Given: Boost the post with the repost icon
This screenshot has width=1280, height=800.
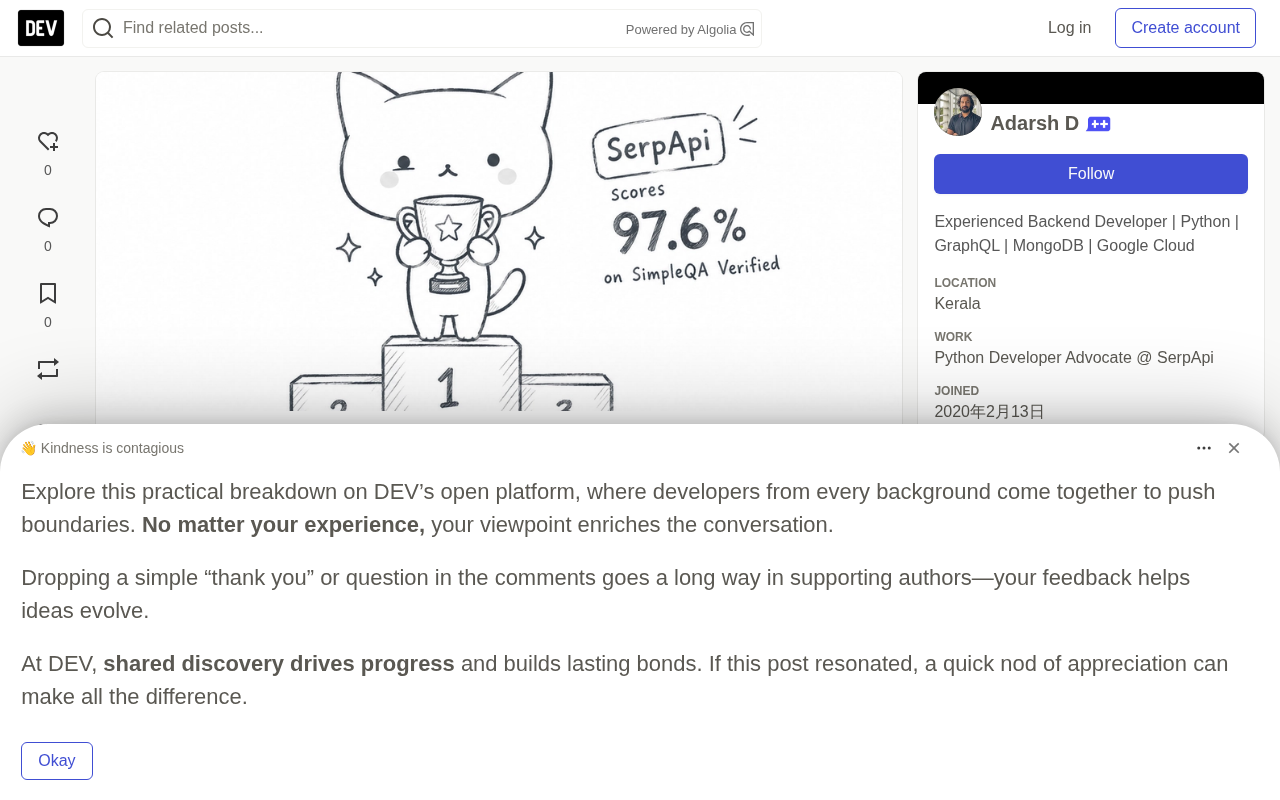Looking at the screenshot, I should click(x=48, y=369).
